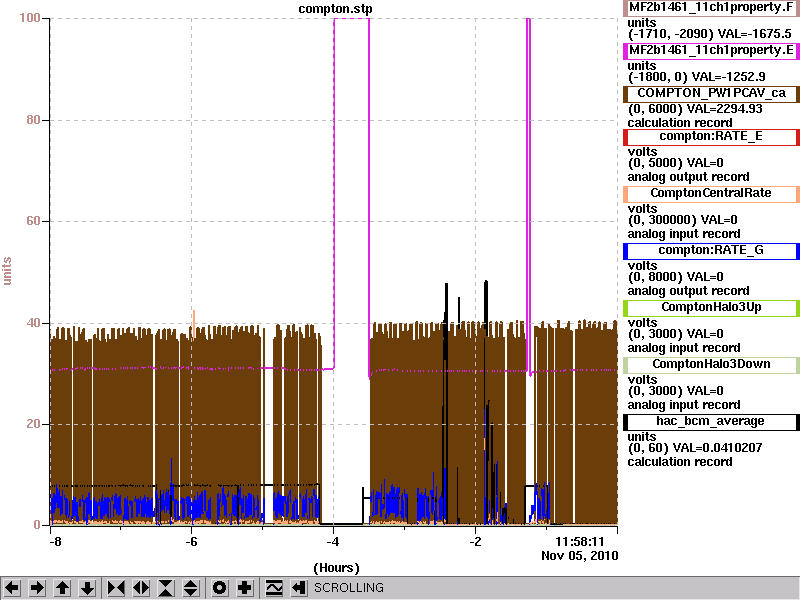Zoom out vertically with up/down triangles icon

click(191, 588)
